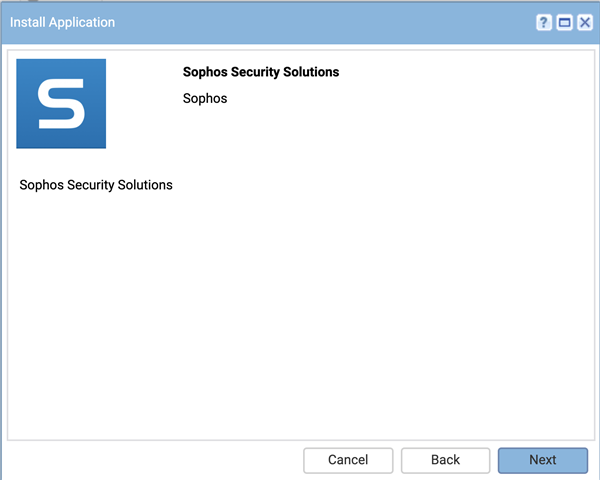Select the bold Sophos Security Solutions heading

coord(261,72)
